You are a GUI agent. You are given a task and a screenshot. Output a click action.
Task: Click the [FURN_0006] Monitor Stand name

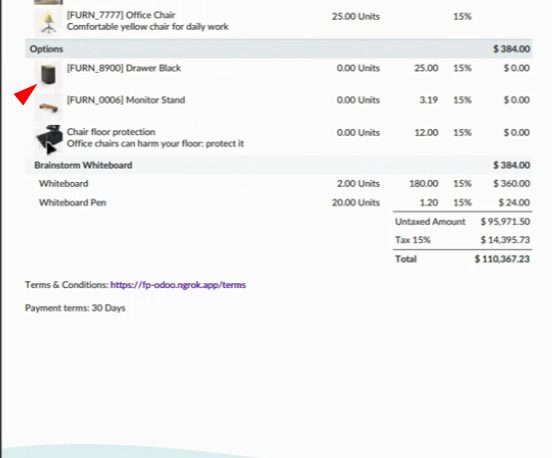pyautogui.click(x=126, y=100)
